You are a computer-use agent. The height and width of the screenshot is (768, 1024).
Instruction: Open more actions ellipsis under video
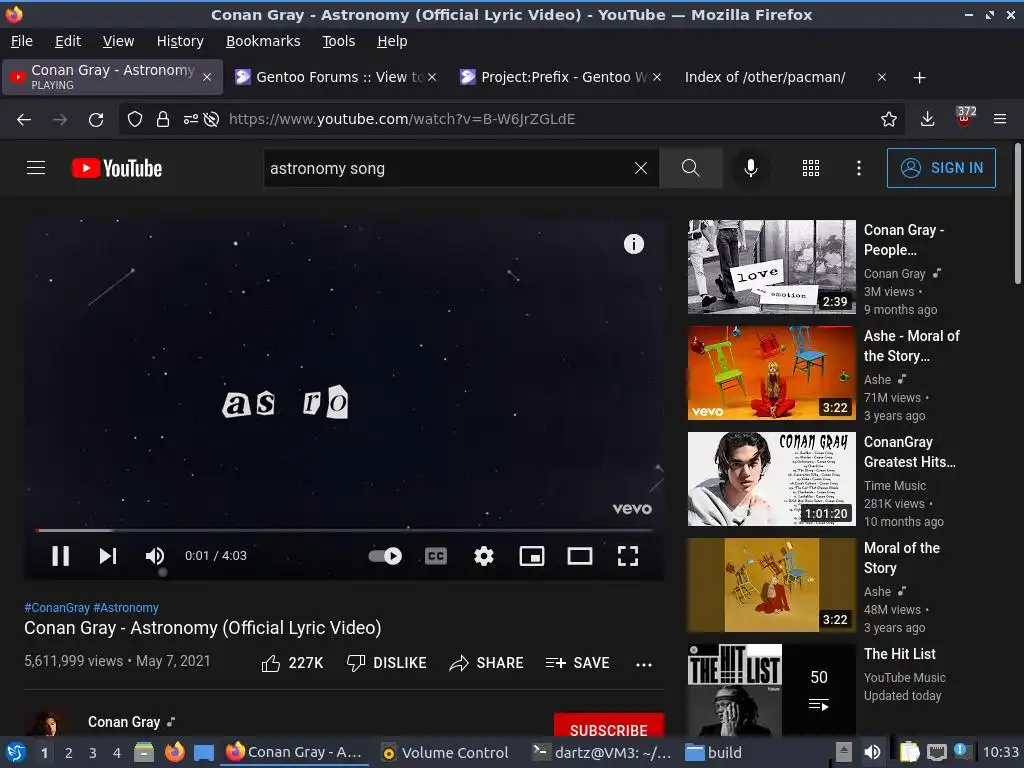pyautogui.click(x=644, y=664)
